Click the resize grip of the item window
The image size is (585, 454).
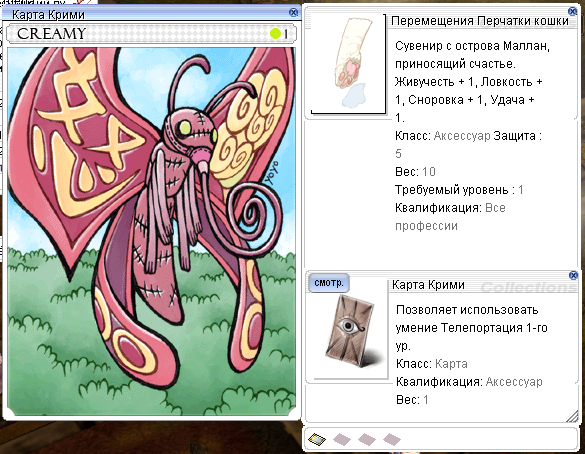[x=572, y=416]
